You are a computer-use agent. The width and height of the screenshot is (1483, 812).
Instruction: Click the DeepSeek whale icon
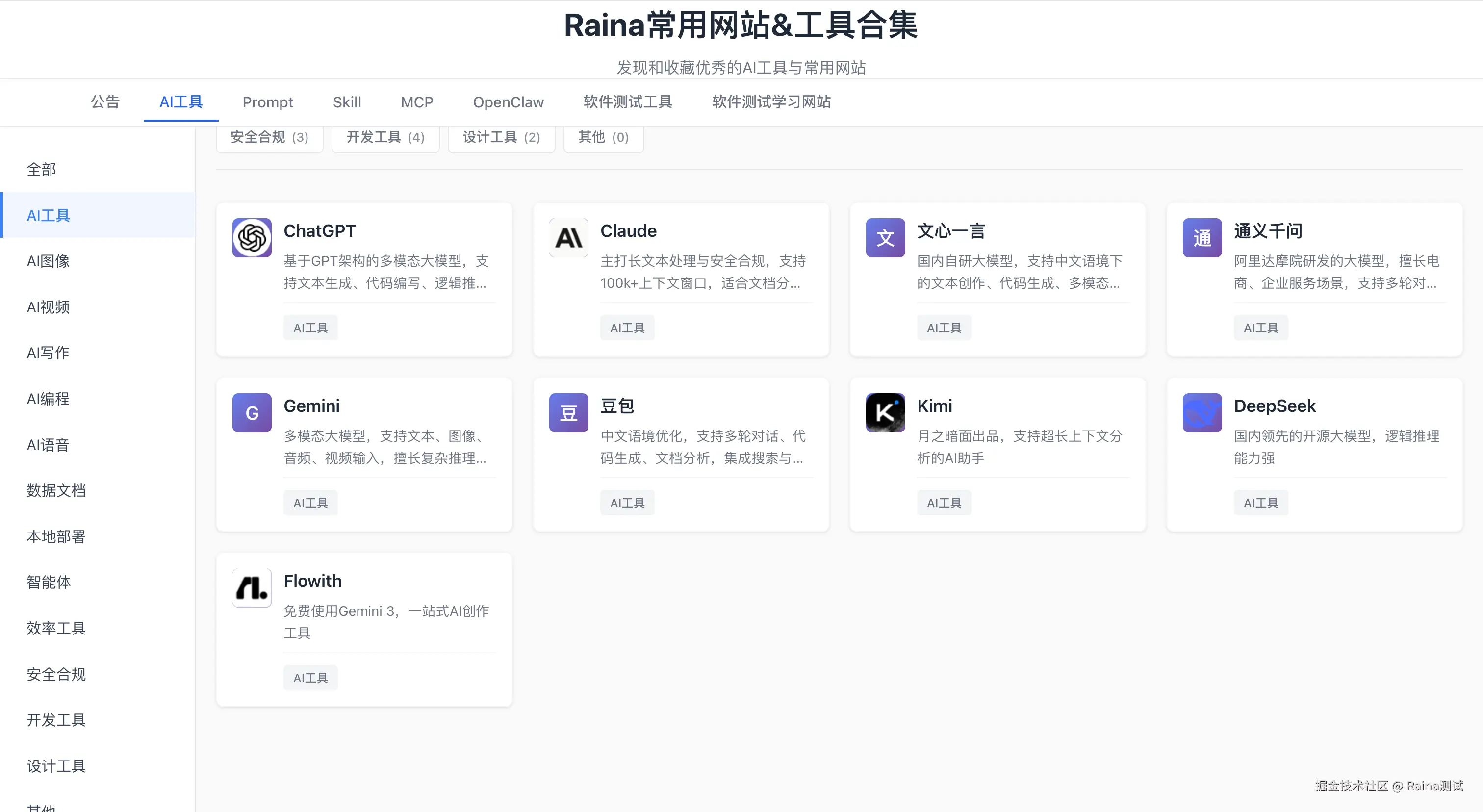(1202, 412)
